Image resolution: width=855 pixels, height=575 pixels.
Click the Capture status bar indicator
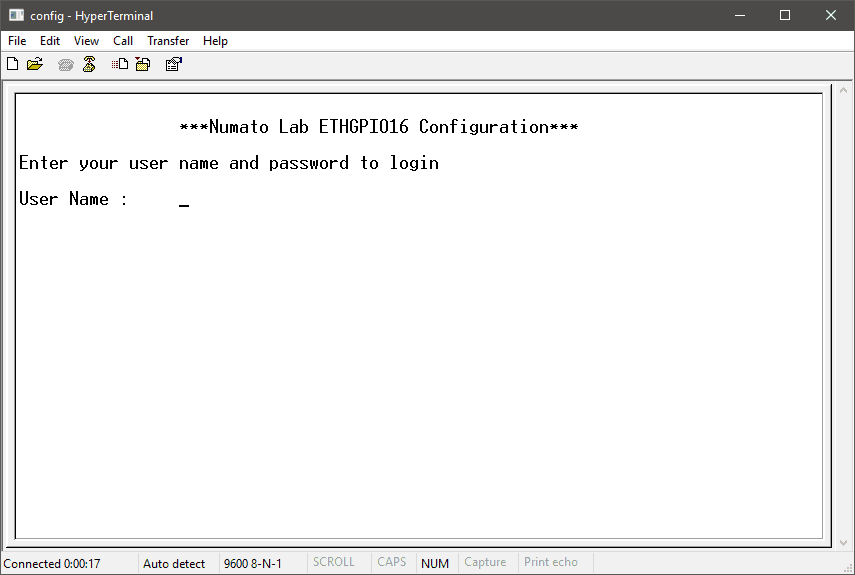(485, 563)
